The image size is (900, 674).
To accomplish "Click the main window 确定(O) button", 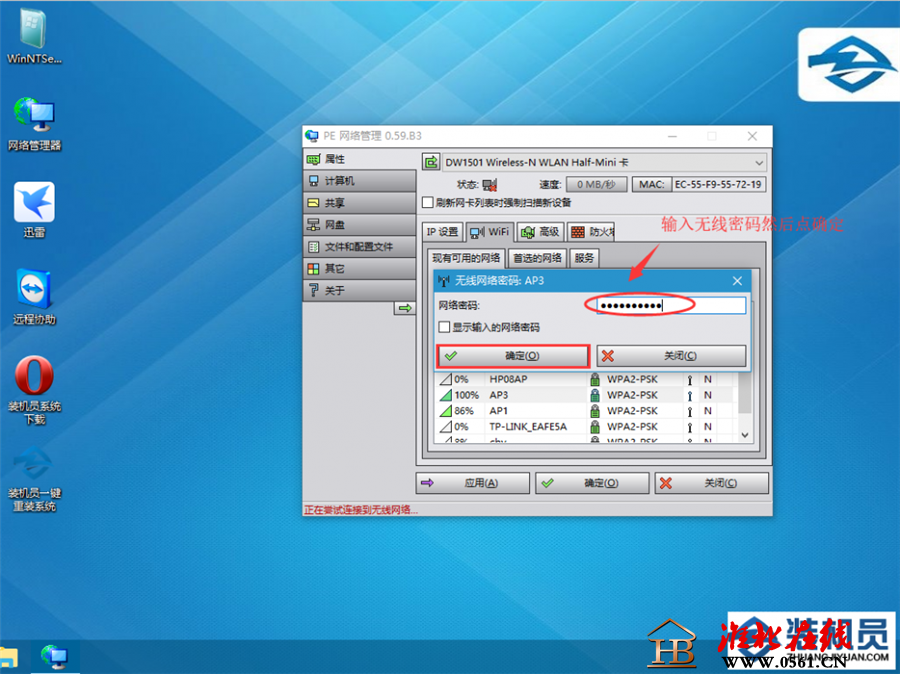I will [x=592, y=483].
